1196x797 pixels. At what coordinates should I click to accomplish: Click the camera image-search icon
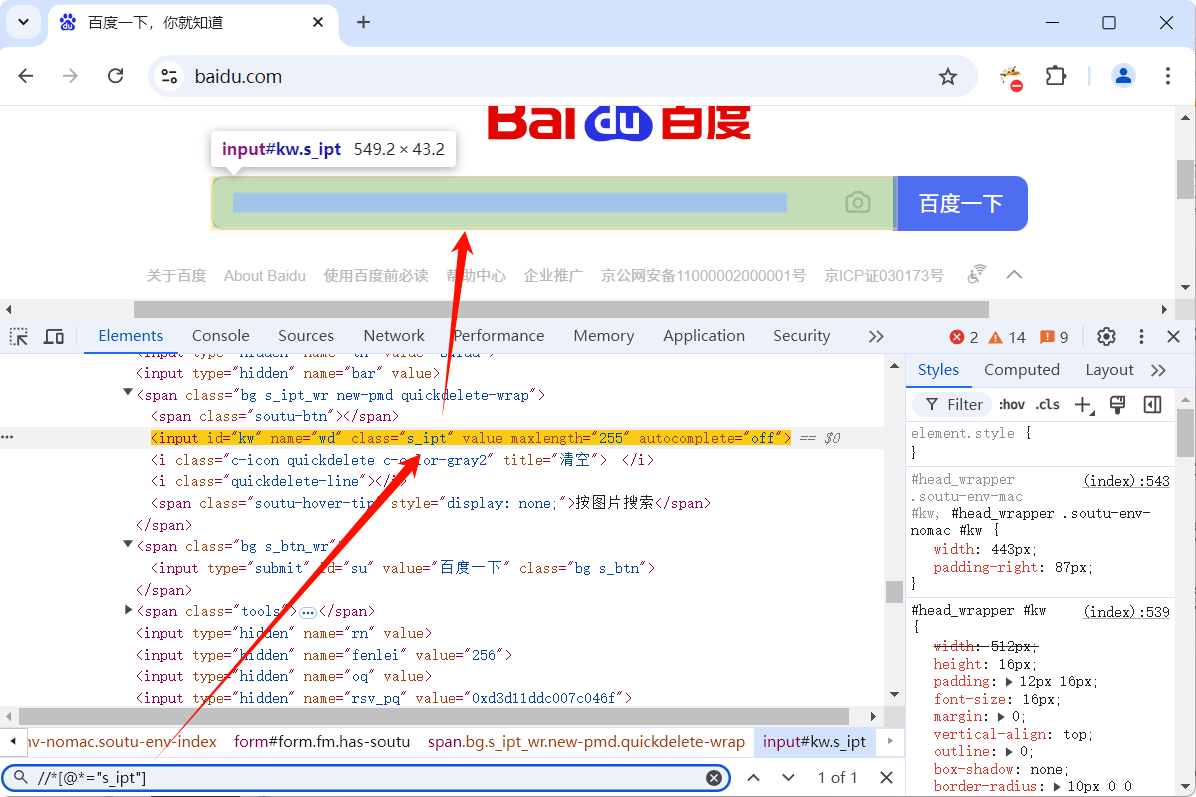click(858, 203)
